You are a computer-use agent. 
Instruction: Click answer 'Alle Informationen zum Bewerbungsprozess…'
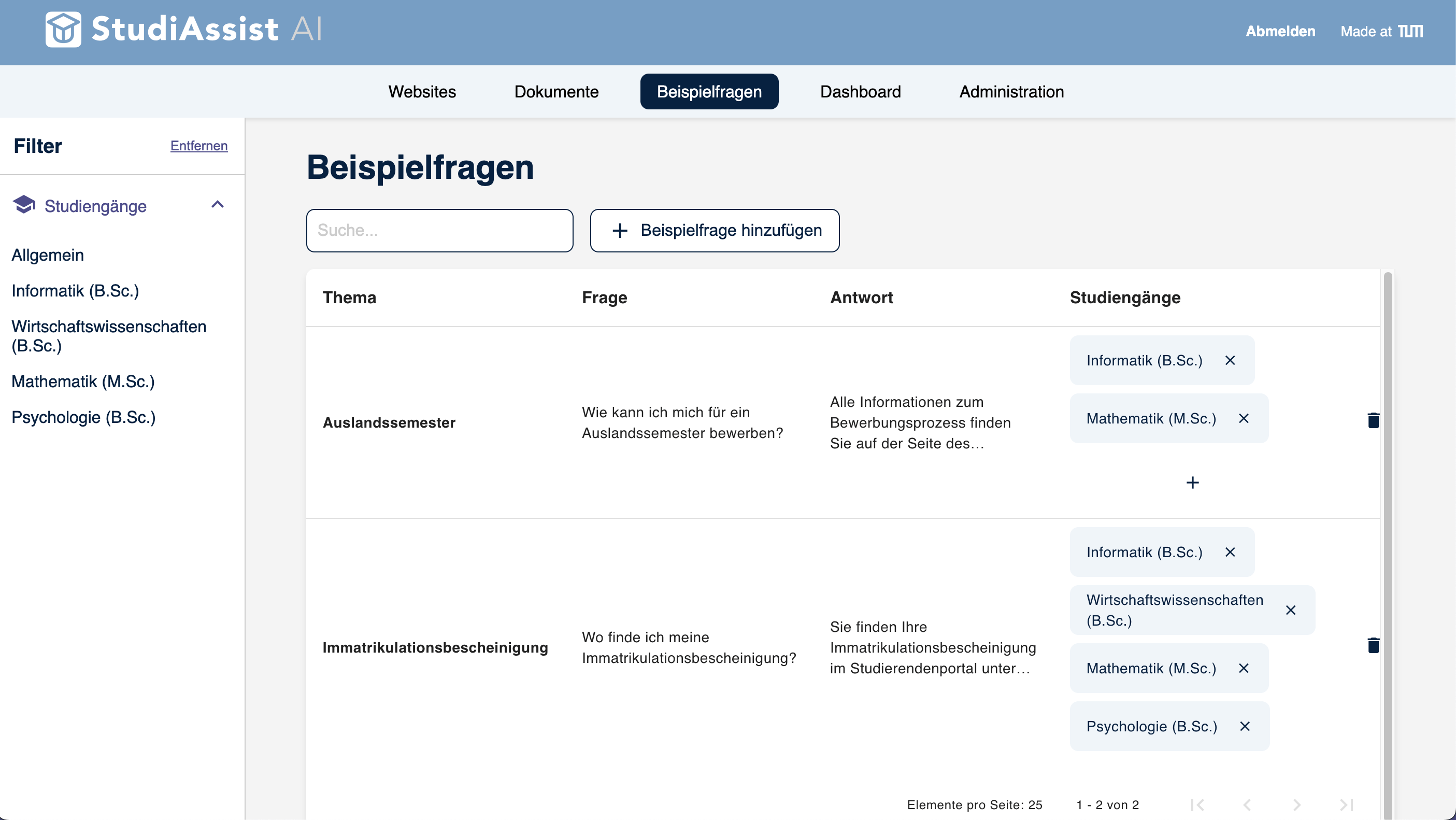pyautogui.click(x=920, y=422)
